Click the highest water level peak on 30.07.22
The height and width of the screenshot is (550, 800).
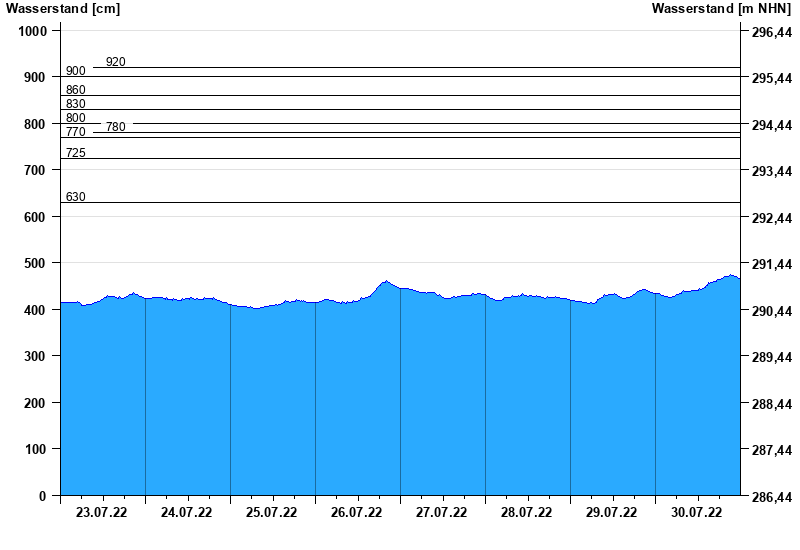pyautogui.click(x=731, y=276)
